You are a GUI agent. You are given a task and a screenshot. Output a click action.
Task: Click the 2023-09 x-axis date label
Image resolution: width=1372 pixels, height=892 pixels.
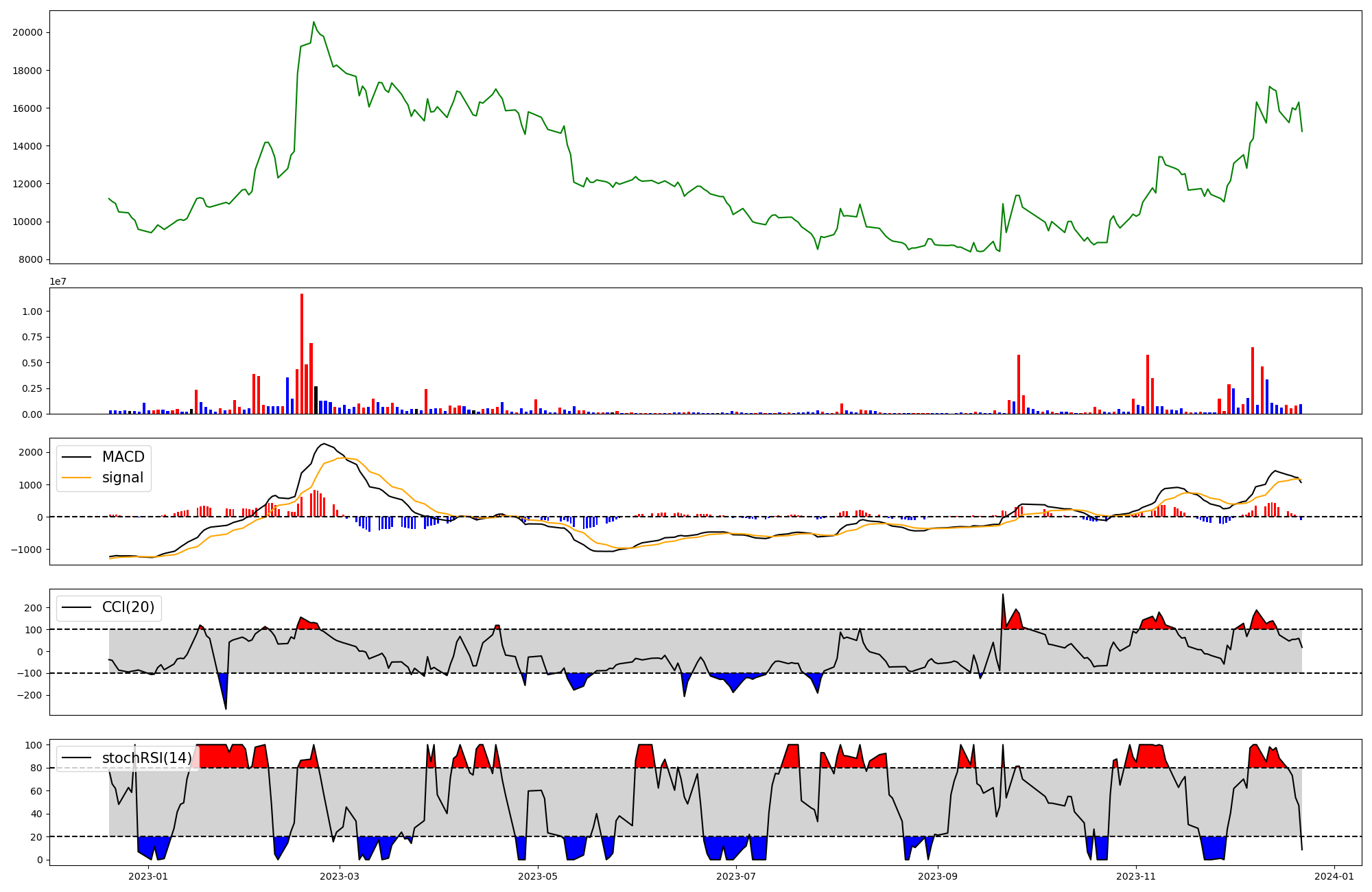[938, 876]
